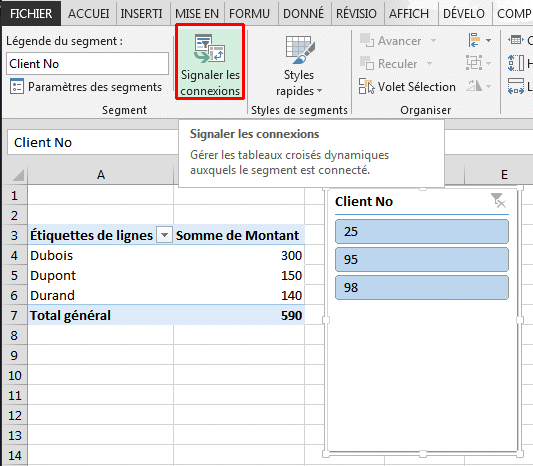Screen dimensions: 533x466
Task: Click the Client No slicer title
Action: tap(364, 202)
